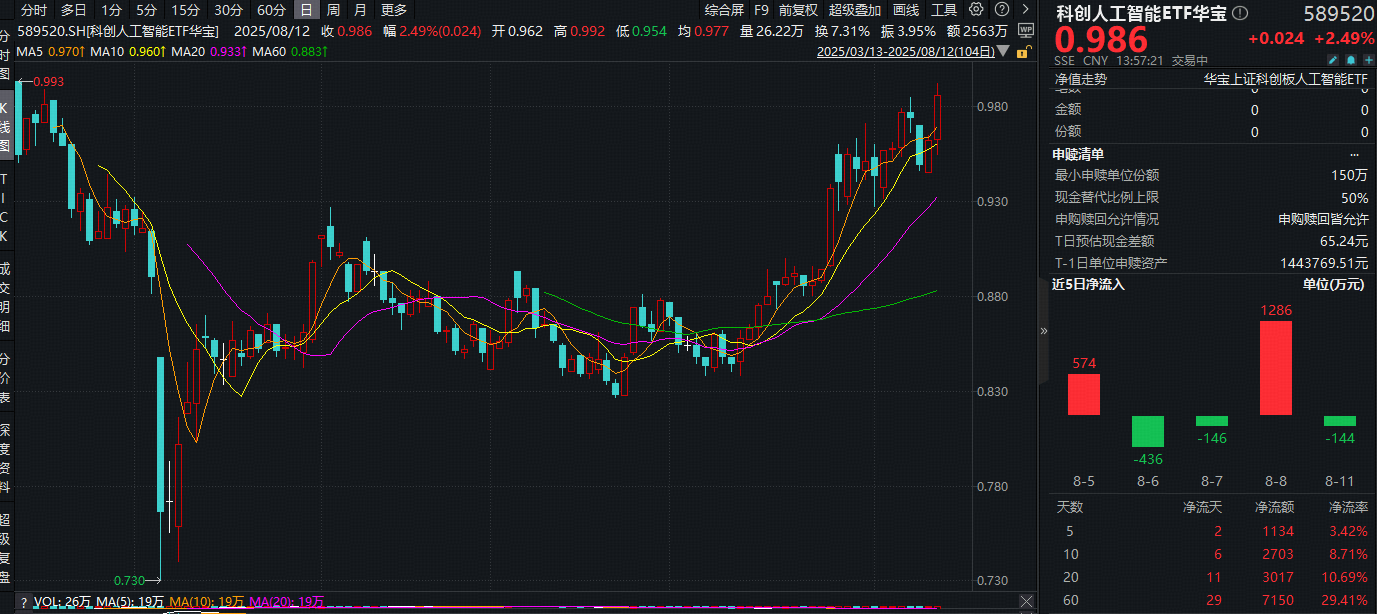Click the F9 deep info button

(762, 10)
